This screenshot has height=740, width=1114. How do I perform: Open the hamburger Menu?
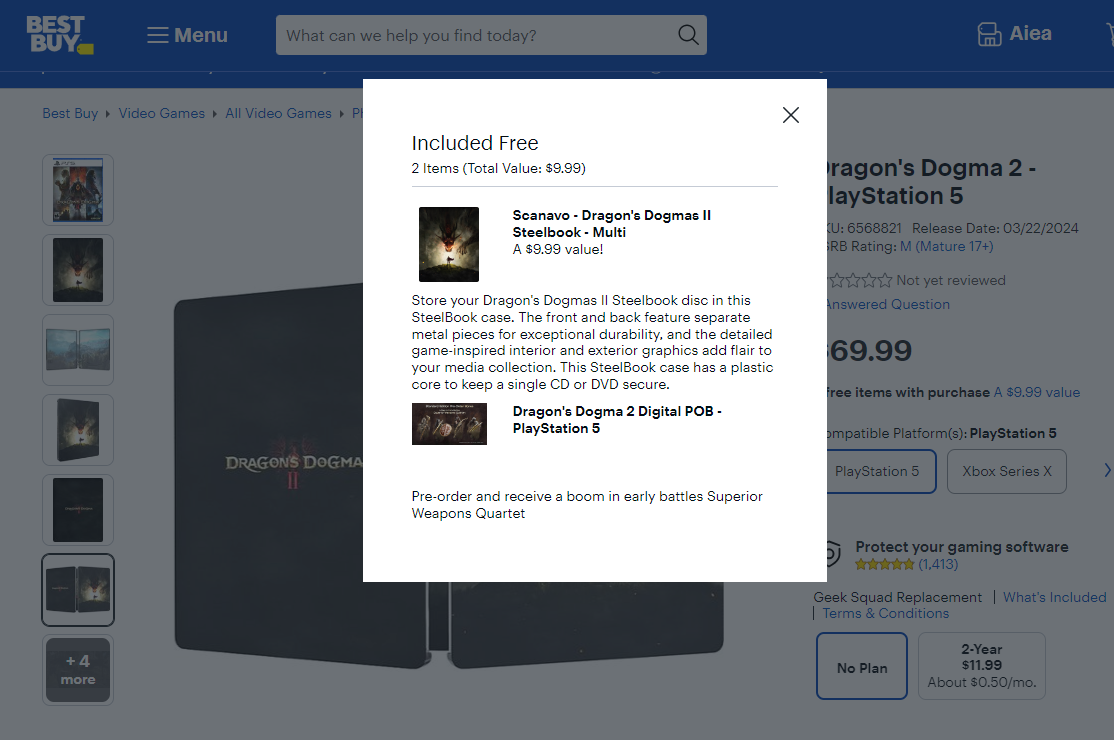pyautogui.click(x=187, y=35)
